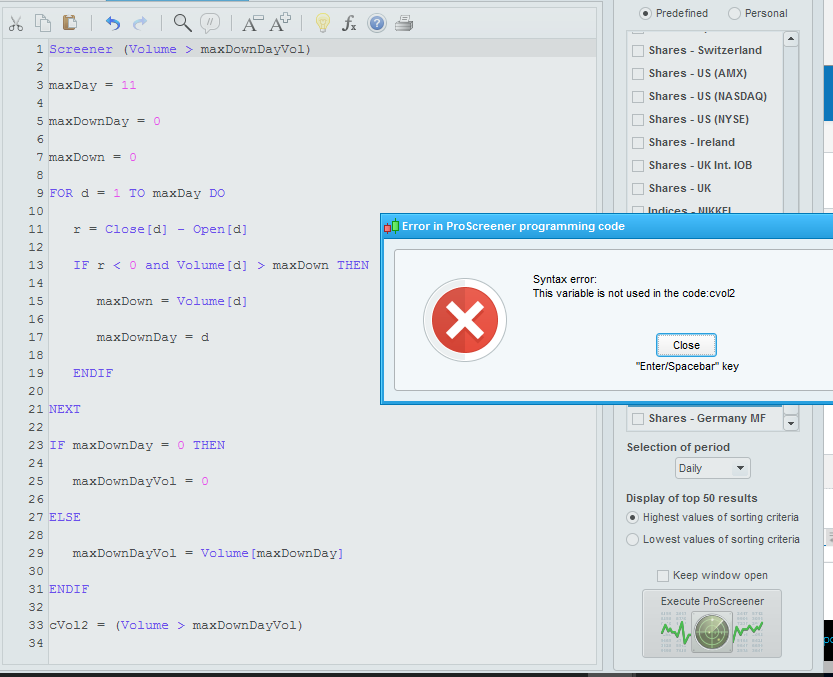Check Shares - Germany MF

coord(638,419)
